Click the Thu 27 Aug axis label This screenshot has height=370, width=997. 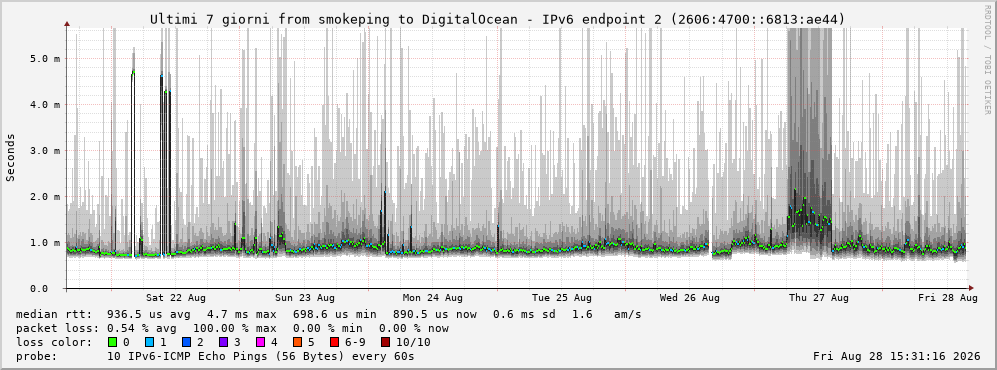coord(818,298)
